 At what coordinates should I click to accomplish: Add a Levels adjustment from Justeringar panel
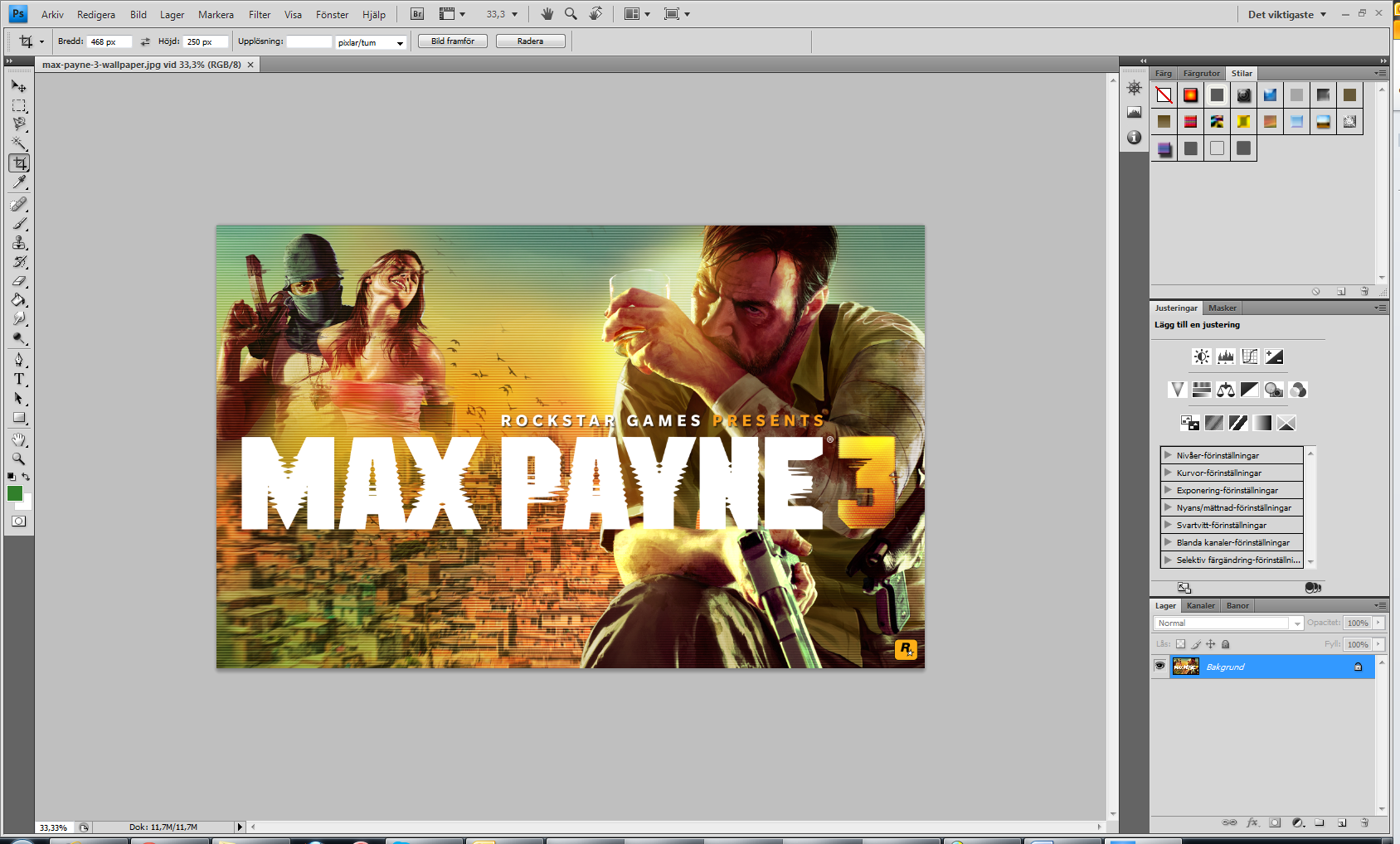point(1226,357)
